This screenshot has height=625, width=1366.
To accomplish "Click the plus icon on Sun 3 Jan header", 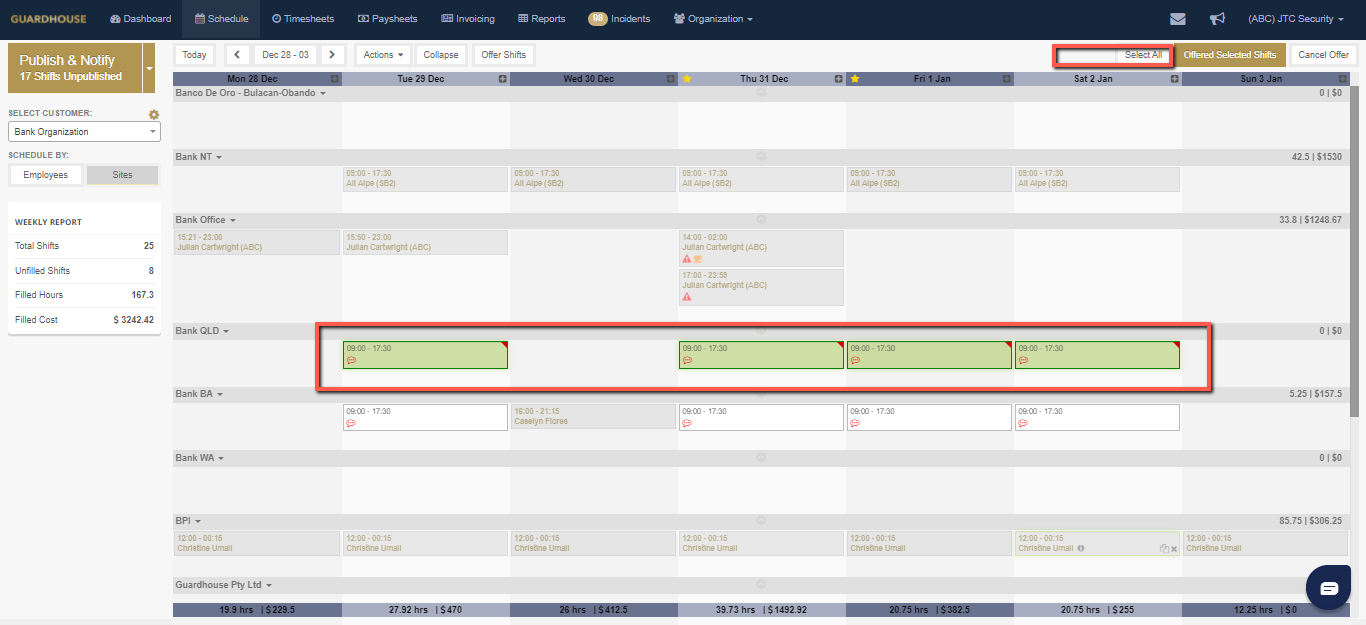I will click(x=1343, y=79).
